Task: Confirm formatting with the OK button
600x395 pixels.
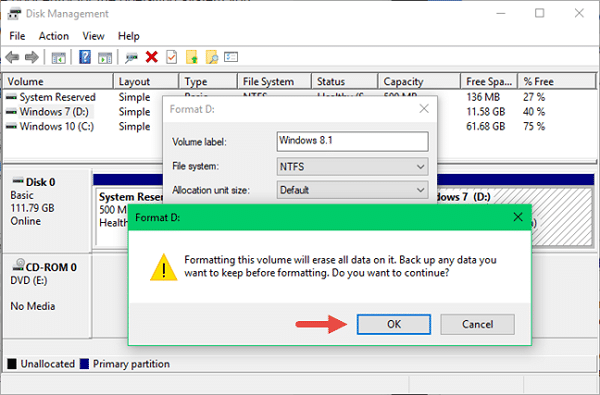Action: pyautogui.click(x=394, y=324)
